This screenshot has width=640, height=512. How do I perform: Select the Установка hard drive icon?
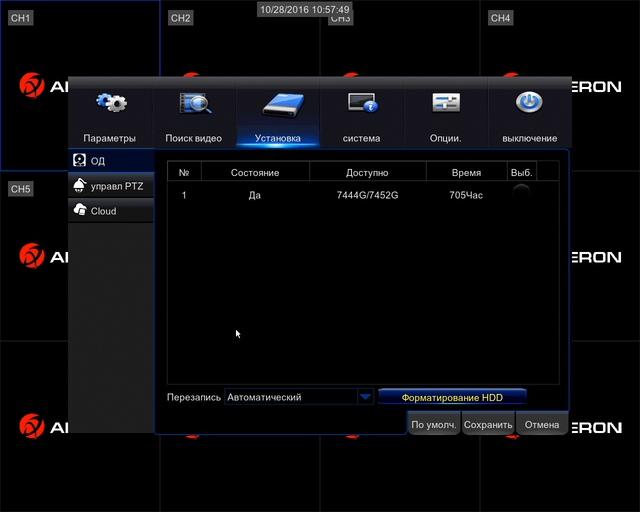283,106
